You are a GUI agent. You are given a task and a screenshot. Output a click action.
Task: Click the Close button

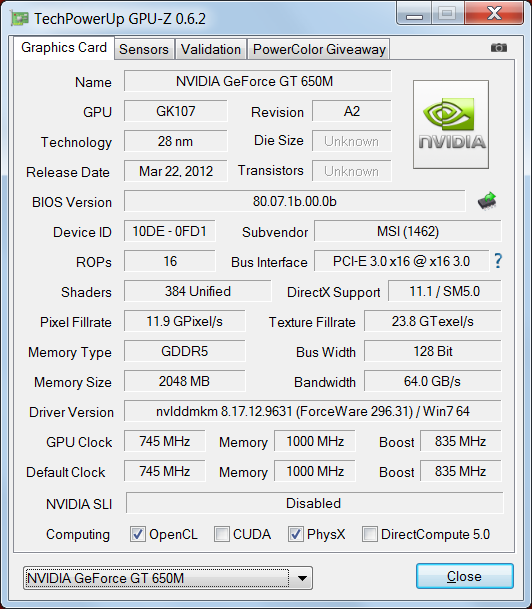point(465,576)
